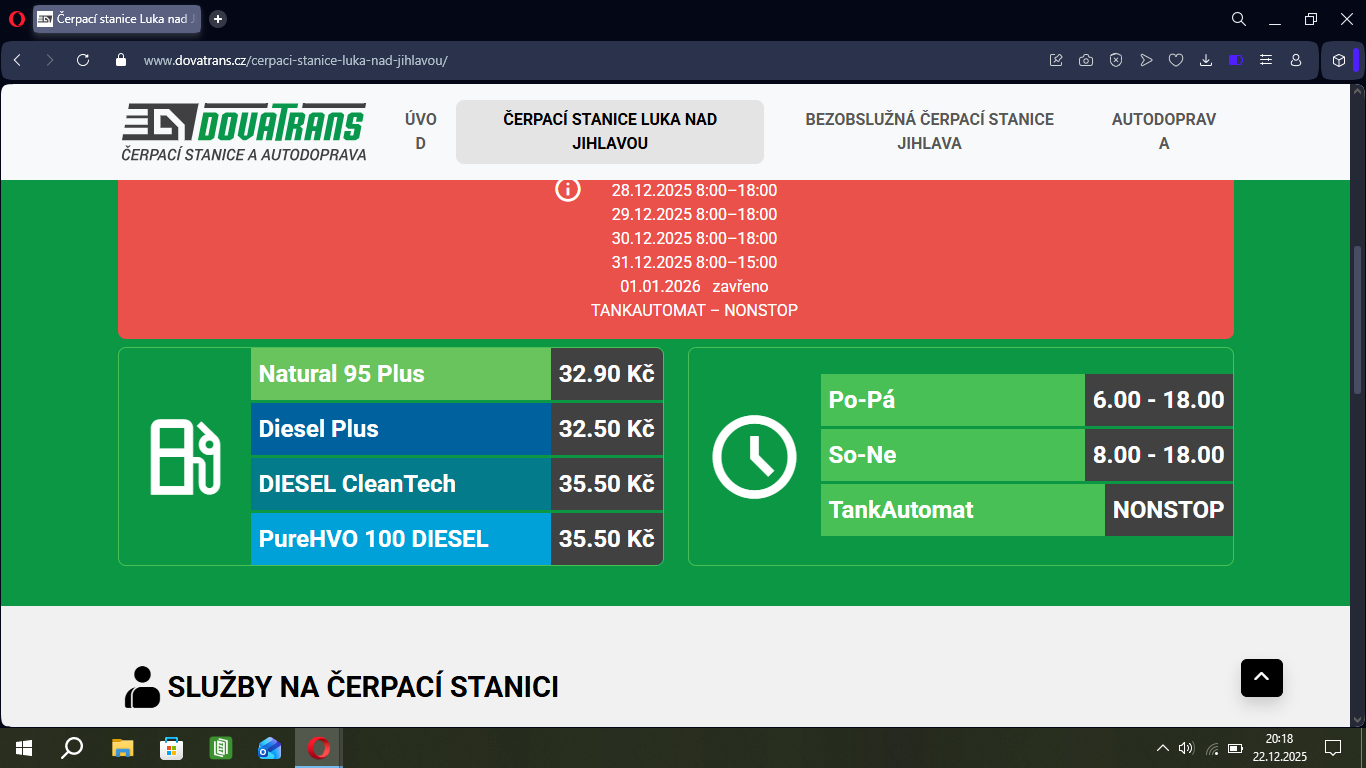Click the Opera taskbar icon
Image resolution: width=1366 pixels, height=768 pixels.
click(x=318, y=748)
